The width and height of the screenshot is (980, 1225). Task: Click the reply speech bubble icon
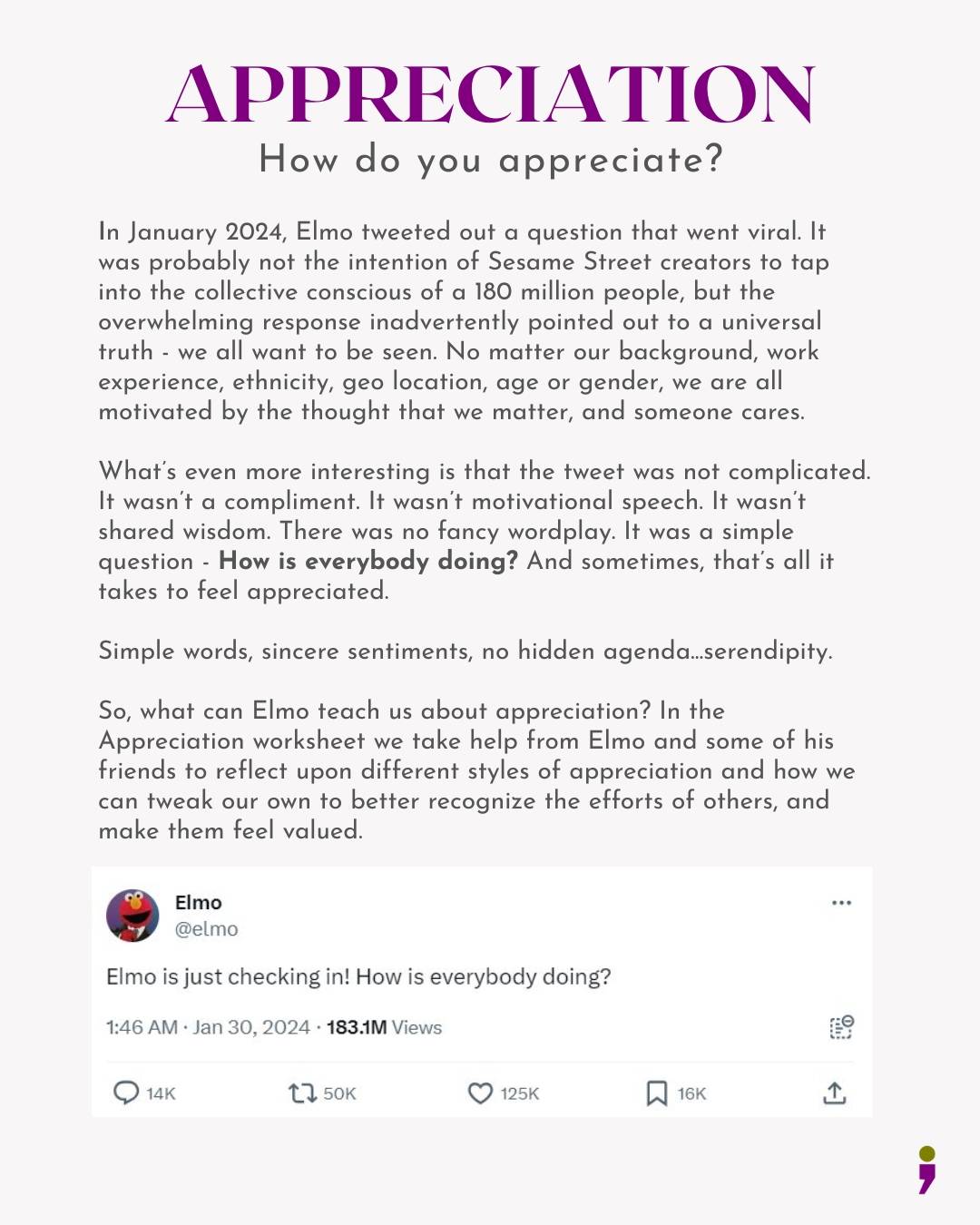(127, 1093)
